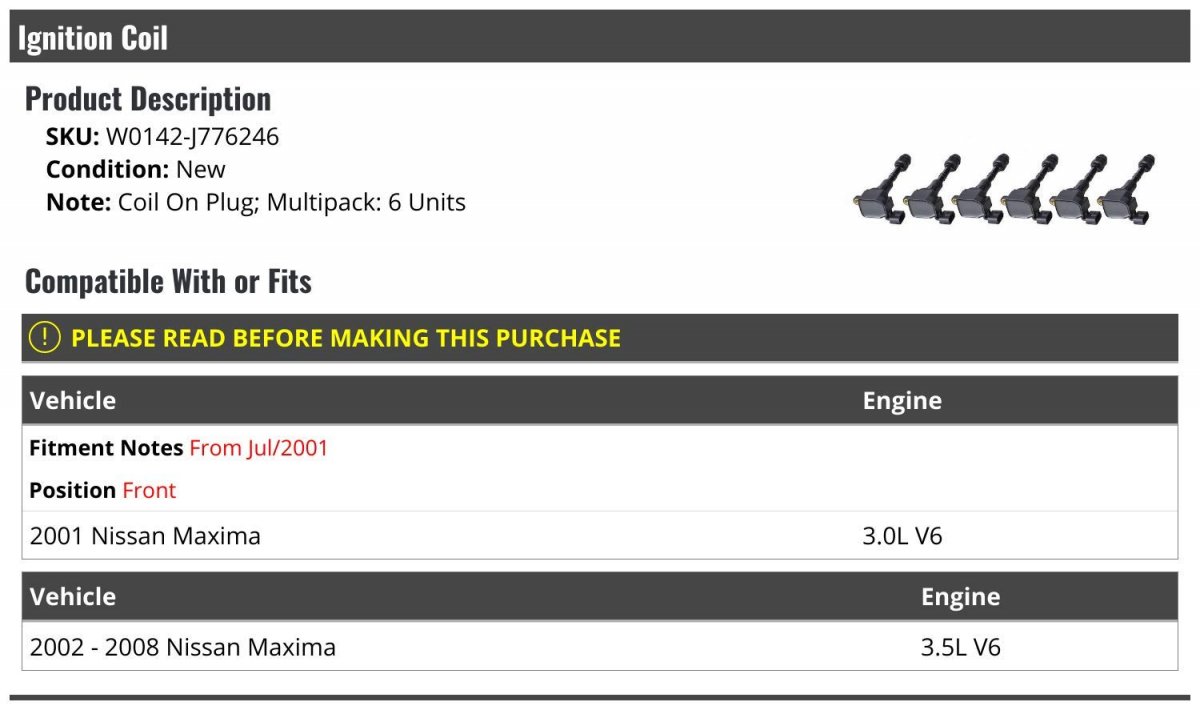This screenshot has width=1200, height=710.
Task: Click the Product Description heading
Action: [x=148, y=99]
